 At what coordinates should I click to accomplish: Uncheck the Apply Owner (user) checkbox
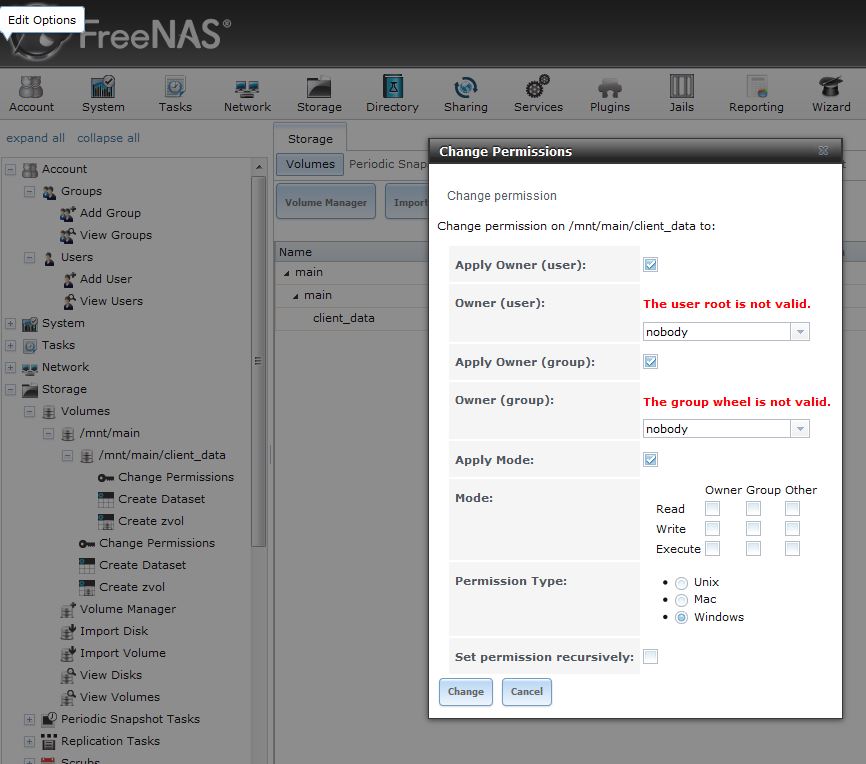tap(650, 265)
